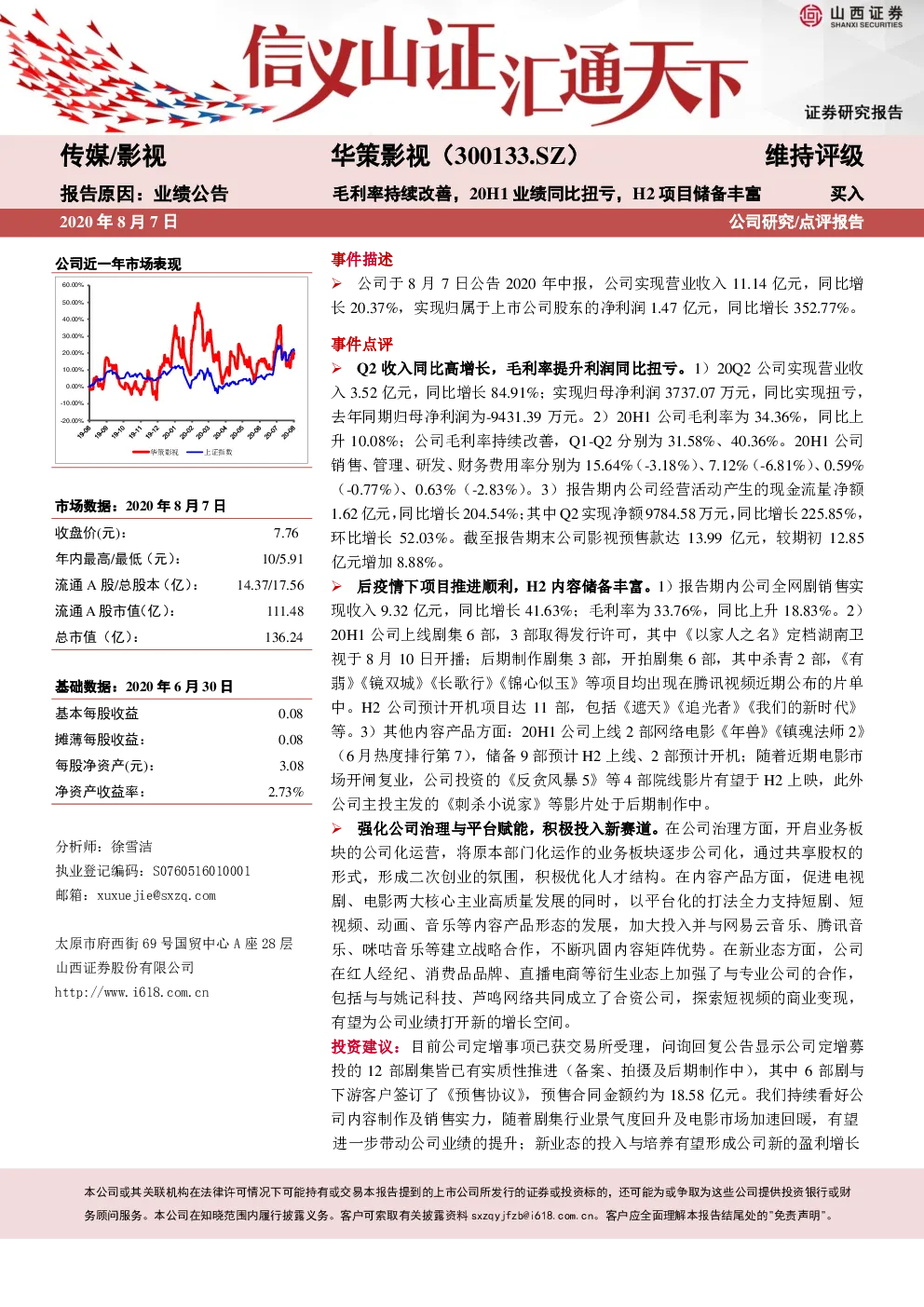Select license number S0760516010001
Viewport: 924px width, 1307px height.
(x=201, y=871)
